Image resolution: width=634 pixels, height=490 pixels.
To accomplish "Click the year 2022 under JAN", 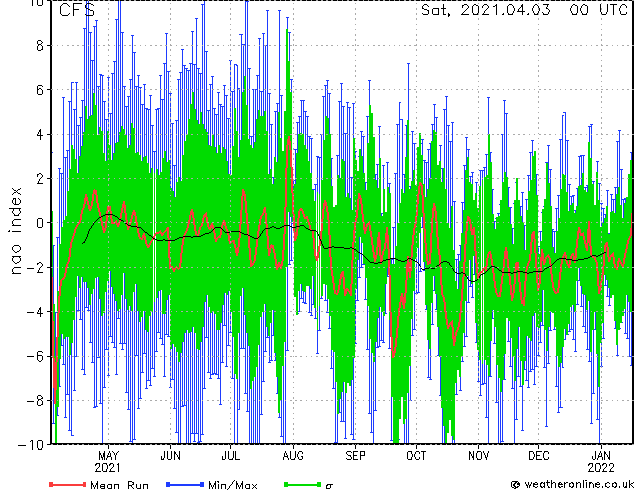I will pos(601,468).
